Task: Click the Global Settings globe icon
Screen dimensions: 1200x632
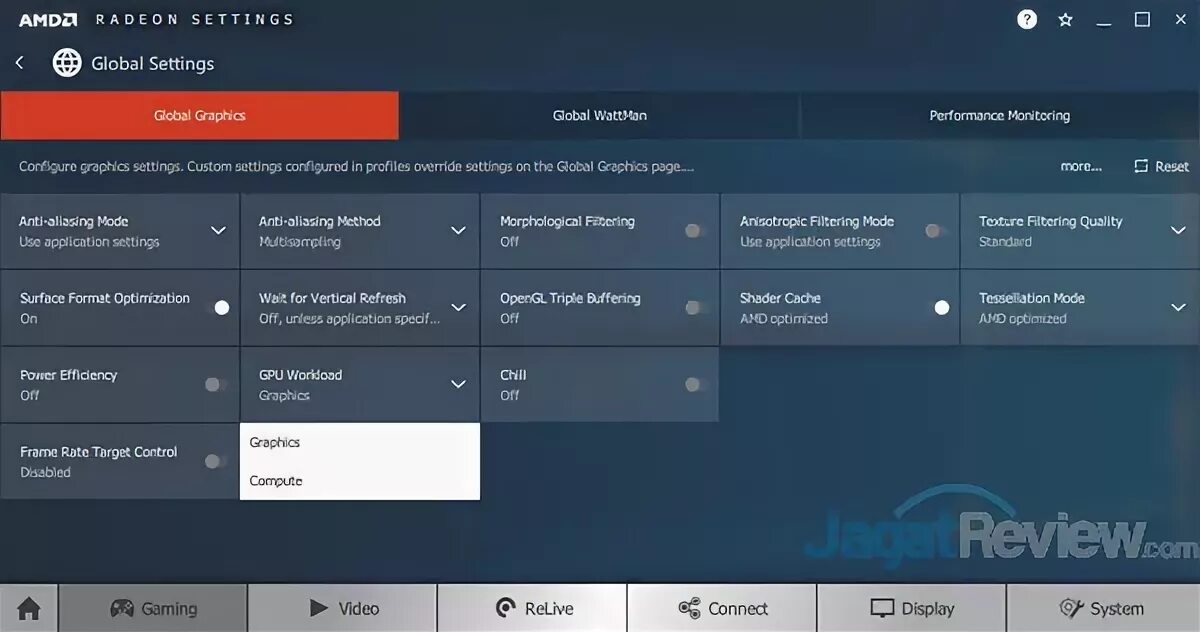Action: pos(67,63)
